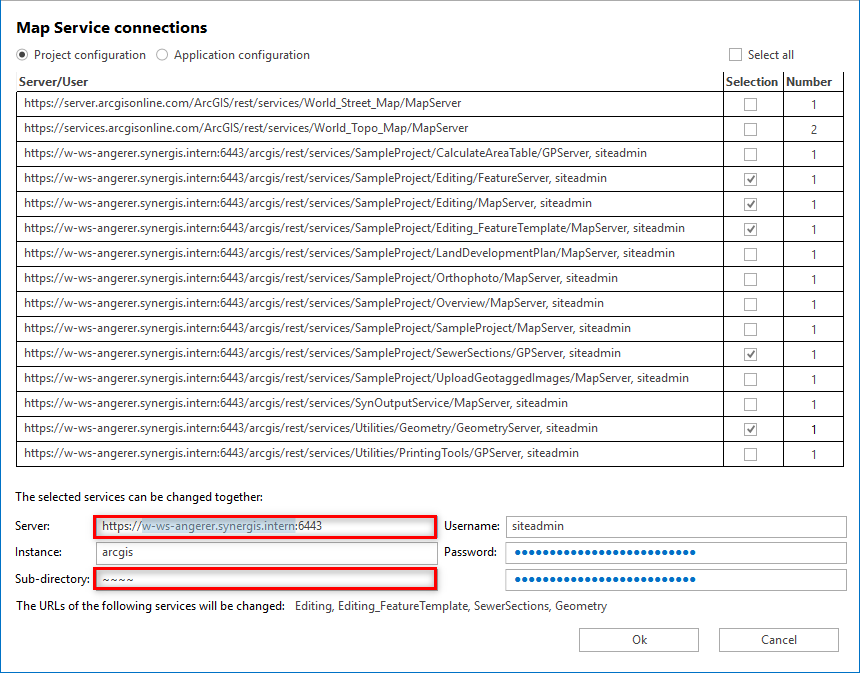Screen dimensions: 860x673
Task: Select the "Project configuration" radio button
Action: pyautogui.click(x=21, y=55)
